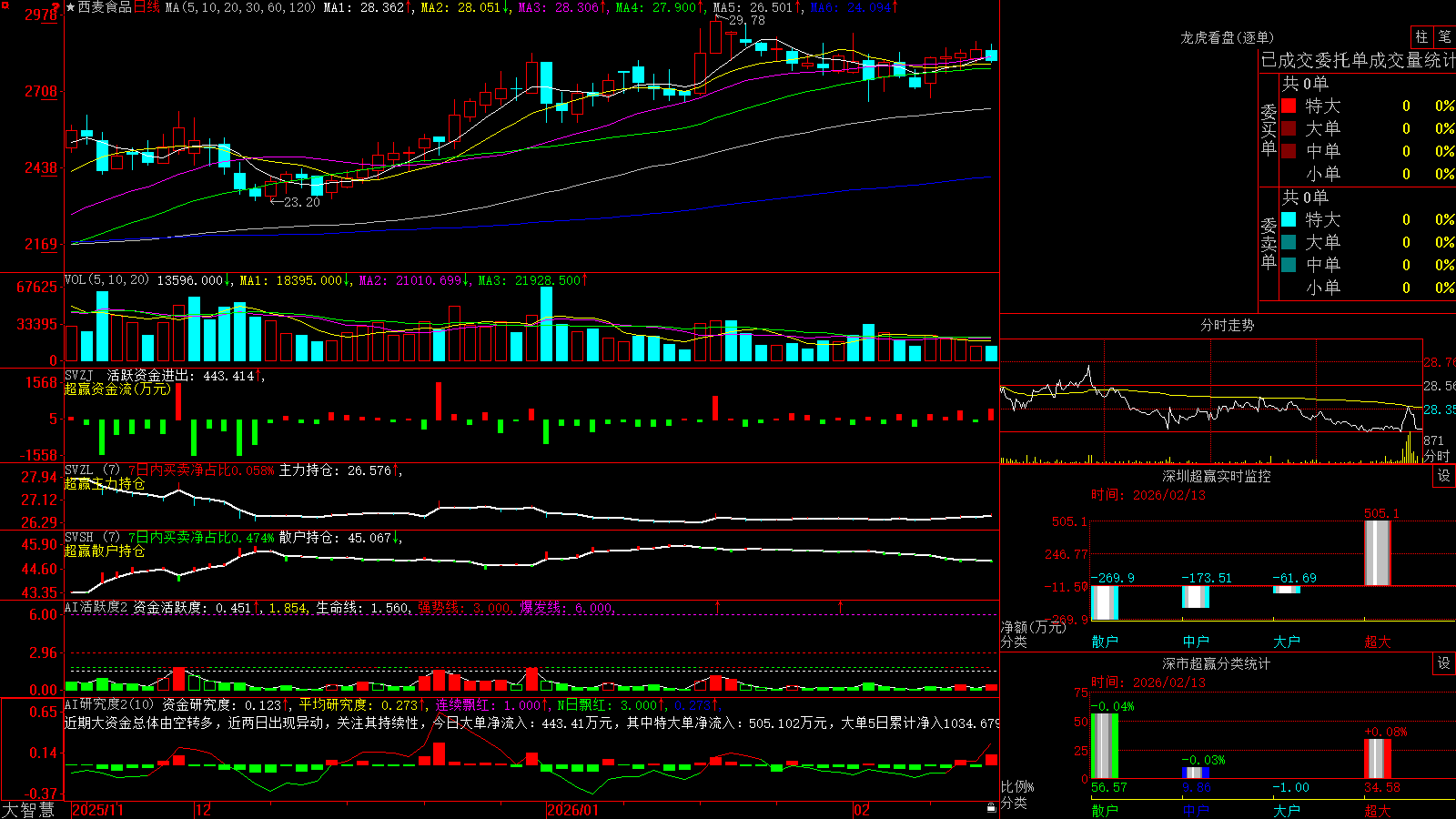Click the star icon before 西麦食品
The width and height of the screenshot is (1456, 819).
pos(70,7)
